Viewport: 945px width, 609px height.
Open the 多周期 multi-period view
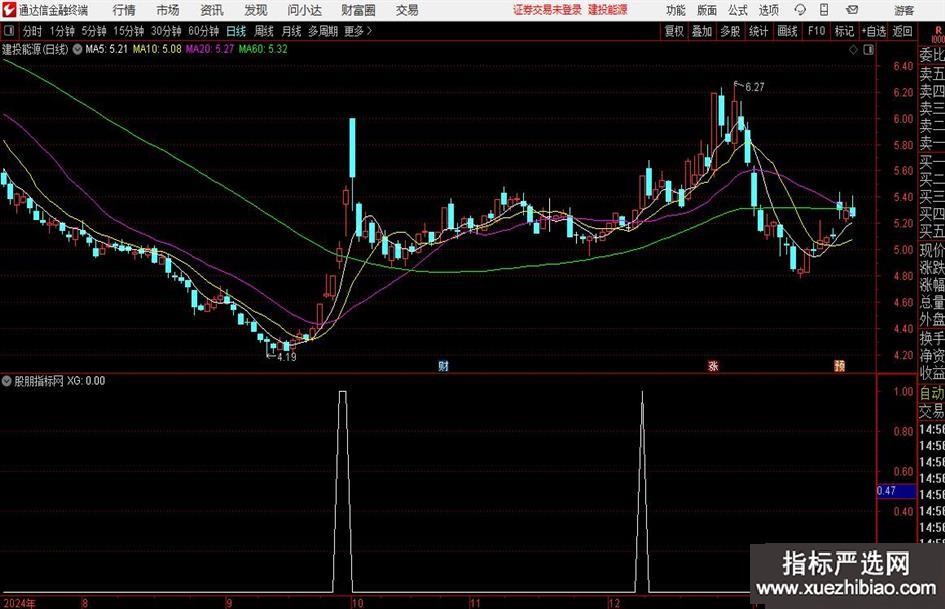click(324, 31)
